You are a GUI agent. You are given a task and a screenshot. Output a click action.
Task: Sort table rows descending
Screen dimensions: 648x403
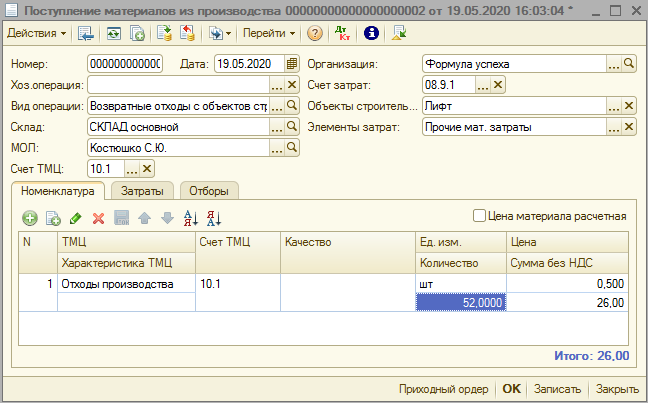click(212, 217)
